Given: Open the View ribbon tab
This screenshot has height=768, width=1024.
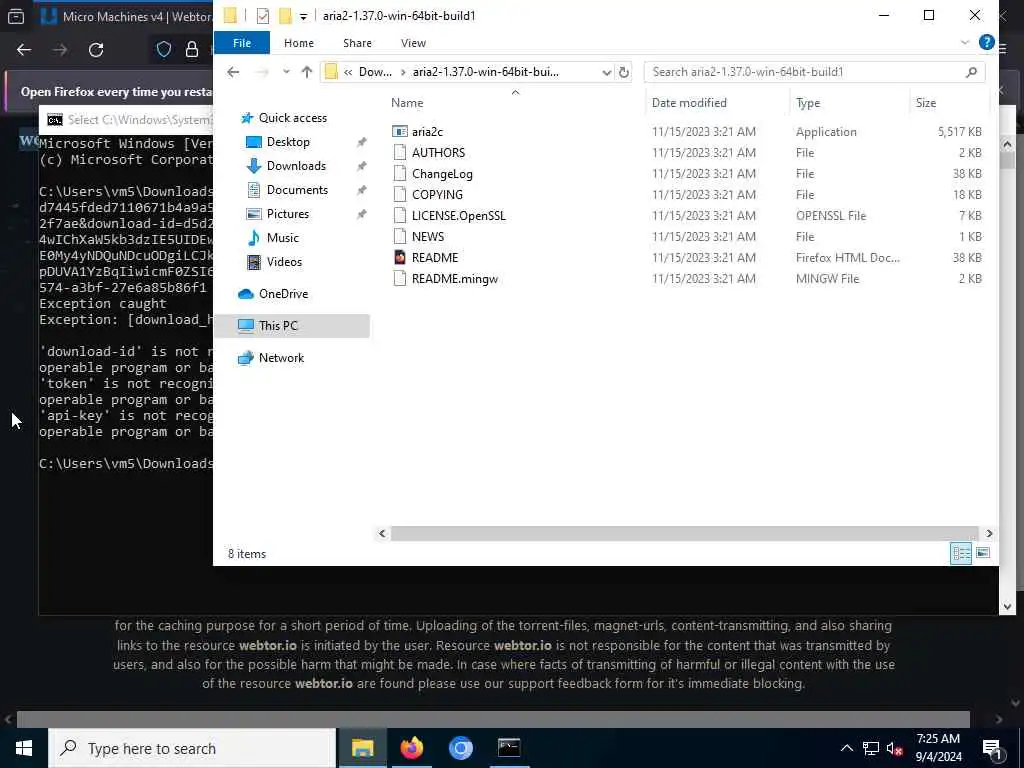Looking at the screenshot, I should (413, 42).
